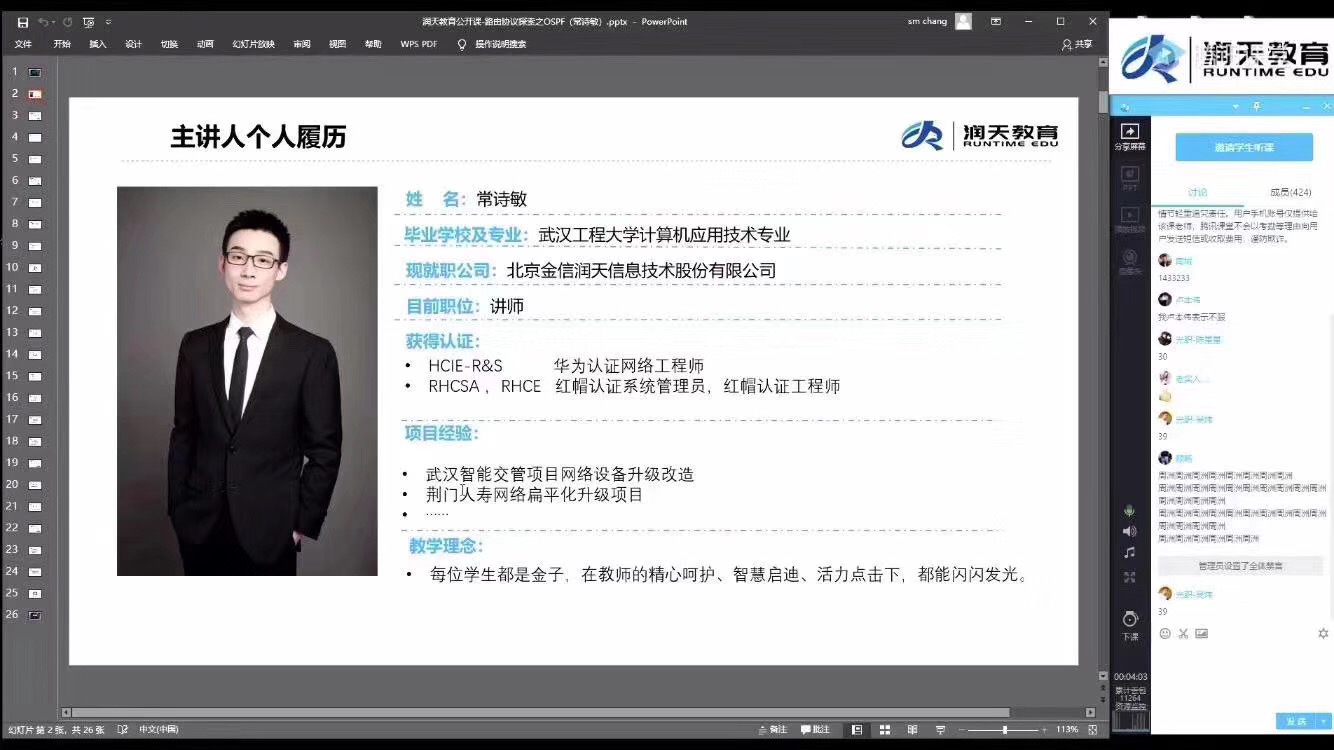The width and height of the screenshot is (1334, 750).
Task: Open the dropdown arrow in classroom title bar
Action: coord(1235,106)
